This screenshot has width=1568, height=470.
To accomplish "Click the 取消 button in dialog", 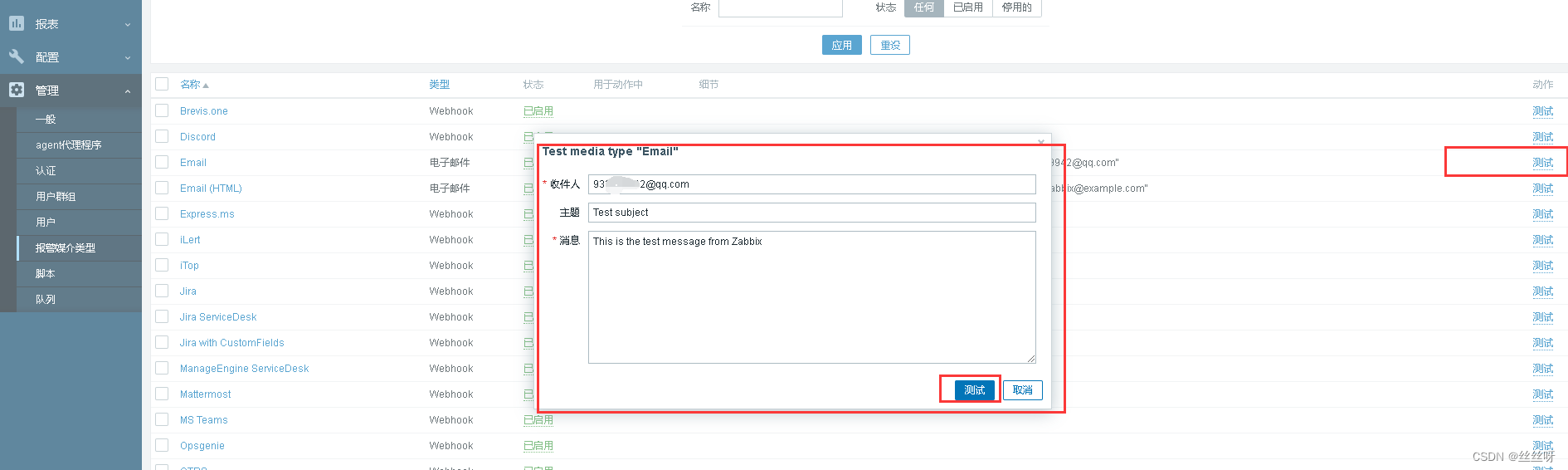I will [1023, 390].
